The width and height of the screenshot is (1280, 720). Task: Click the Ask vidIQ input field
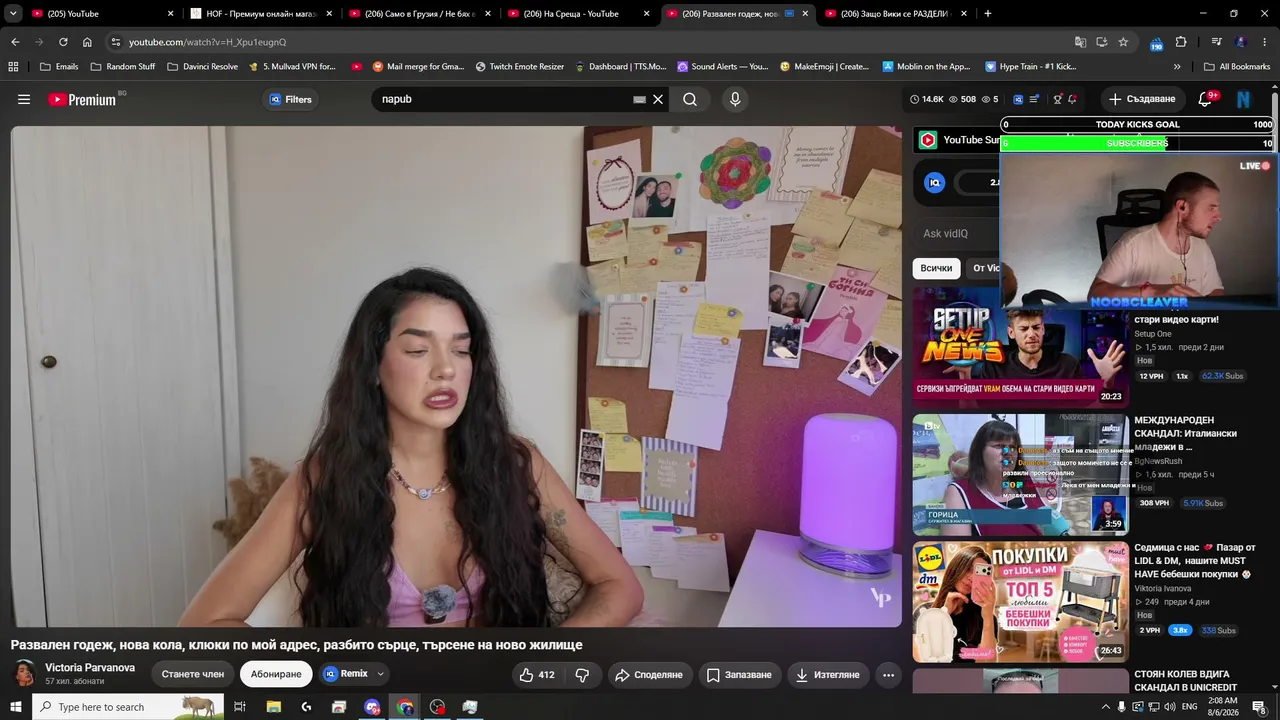[956, 234]
